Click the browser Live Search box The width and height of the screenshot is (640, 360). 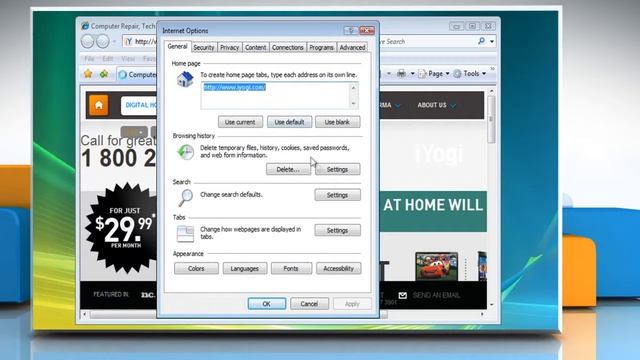click(x=427, y=41)
